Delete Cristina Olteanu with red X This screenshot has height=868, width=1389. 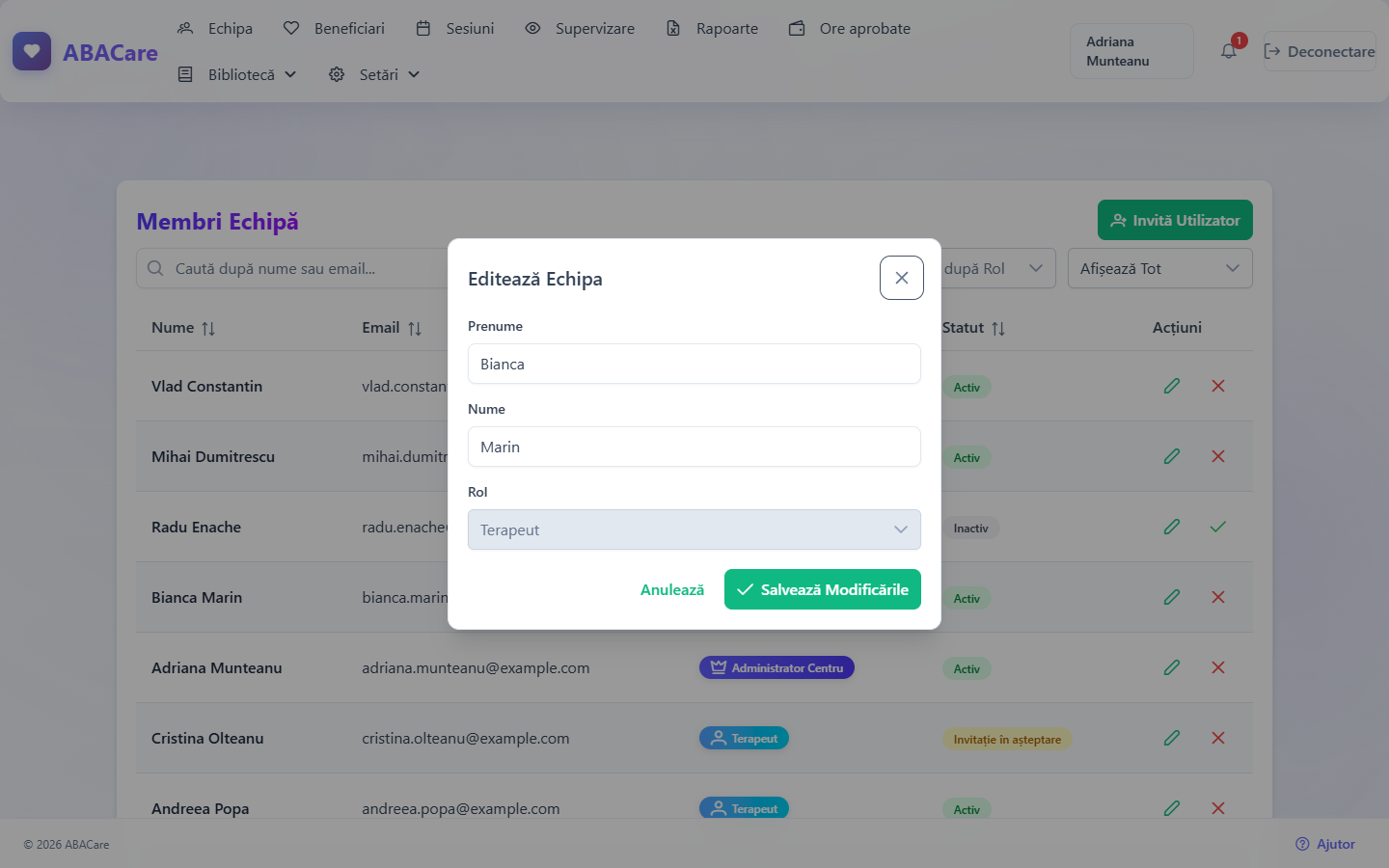tap(1218, 738)
